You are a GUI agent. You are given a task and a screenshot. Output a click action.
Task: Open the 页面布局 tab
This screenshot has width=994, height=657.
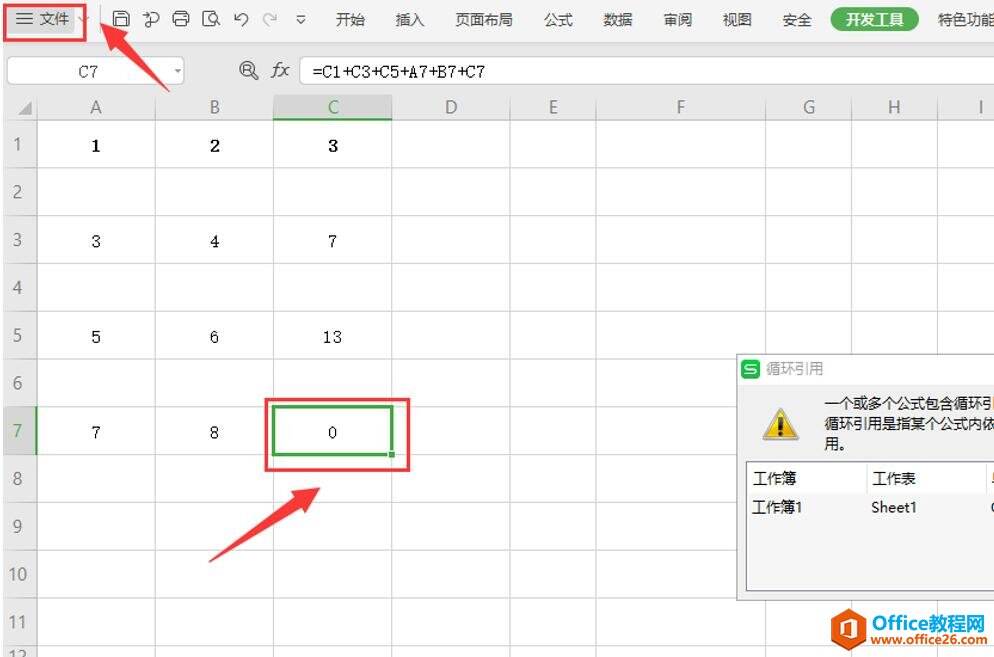(x=484, y=20)
